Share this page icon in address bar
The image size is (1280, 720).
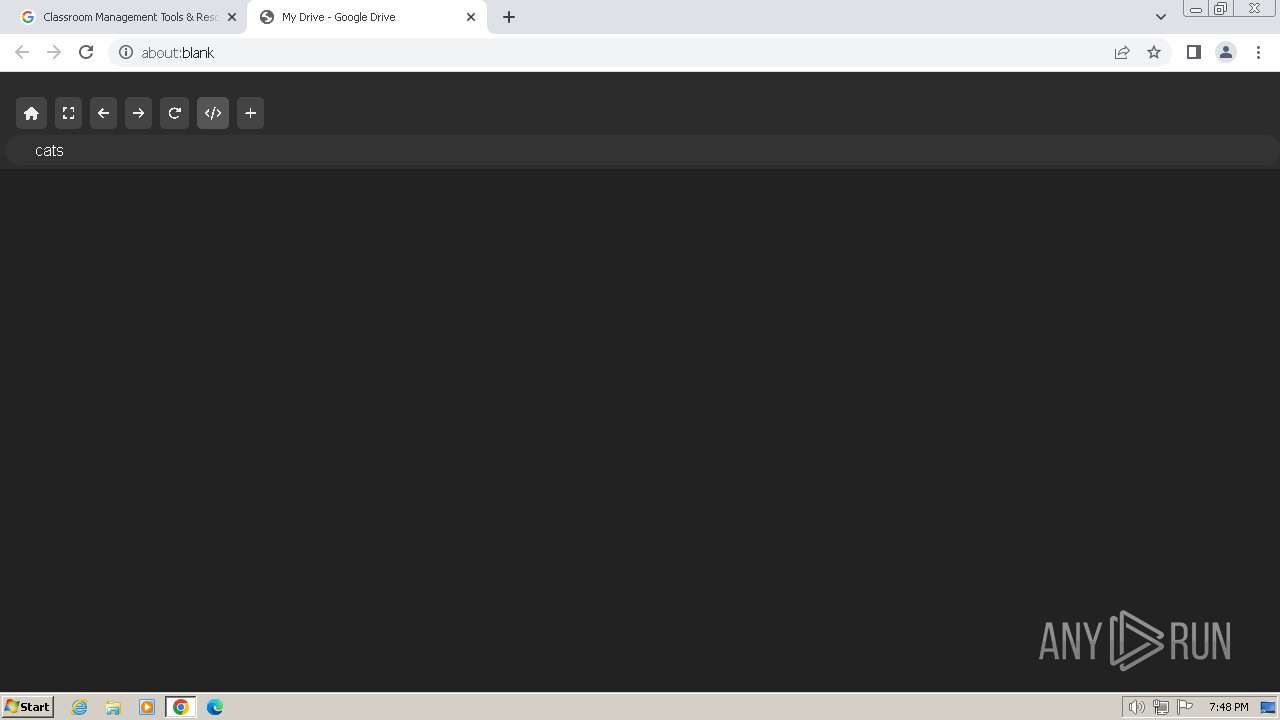[x=1122, y=52]
